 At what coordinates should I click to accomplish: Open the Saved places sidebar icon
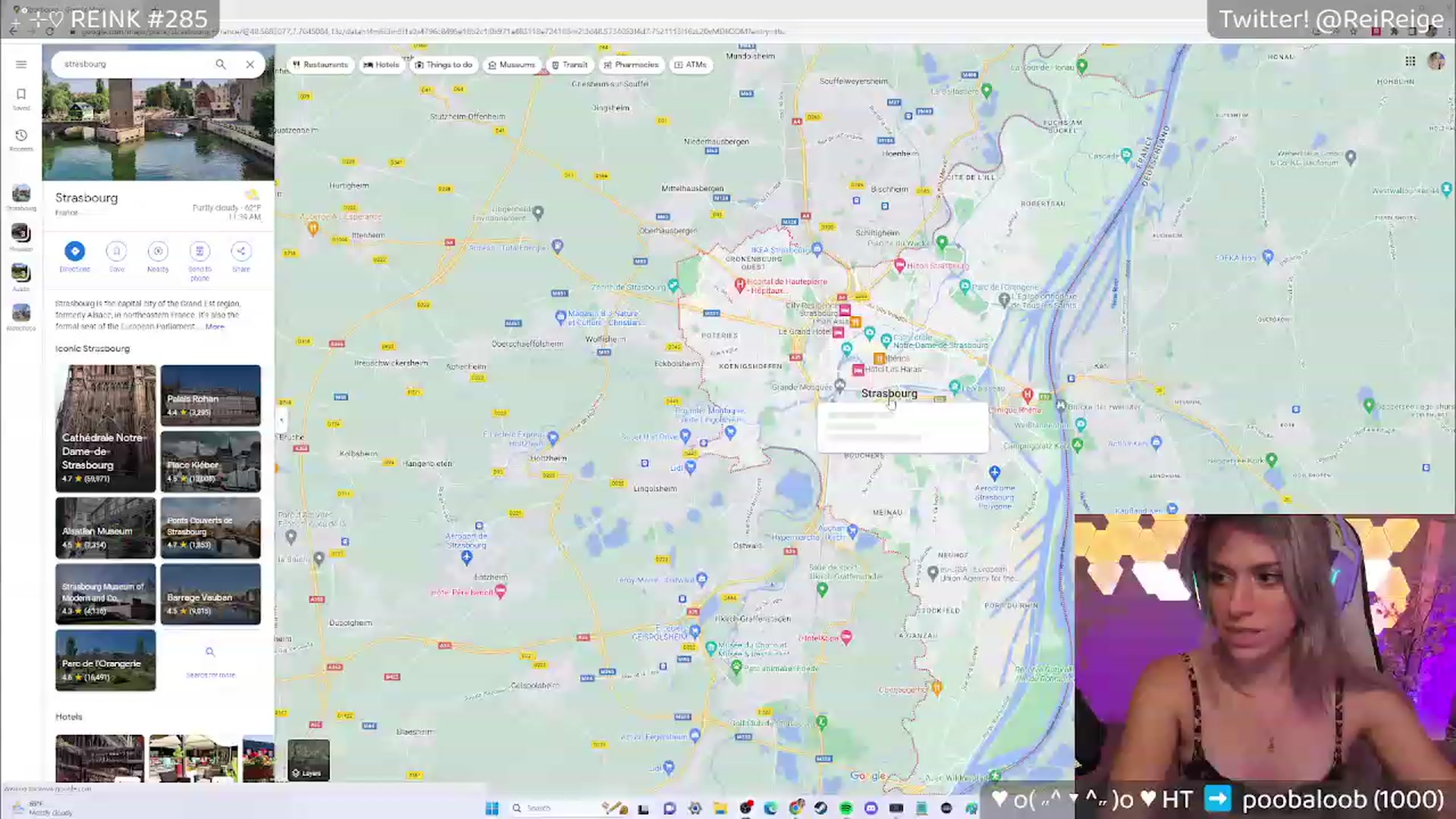coord(21,99)
